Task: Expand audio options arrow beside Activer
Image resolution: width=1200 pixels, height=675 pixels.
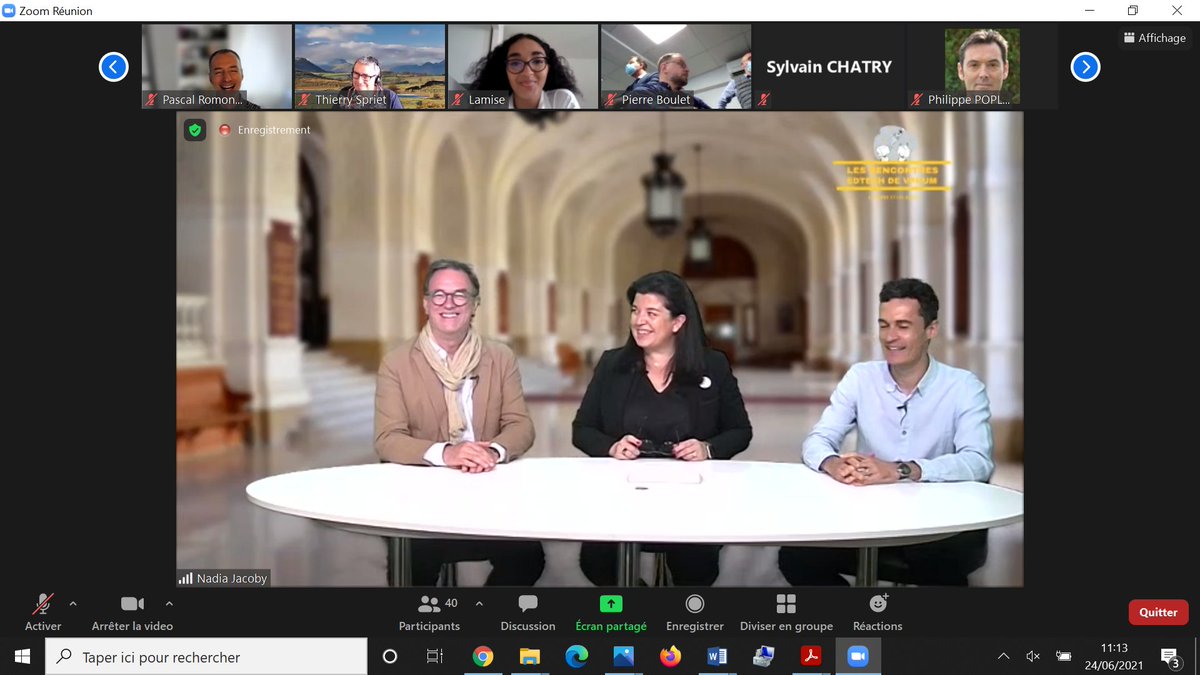Action: tap(73, 604)
